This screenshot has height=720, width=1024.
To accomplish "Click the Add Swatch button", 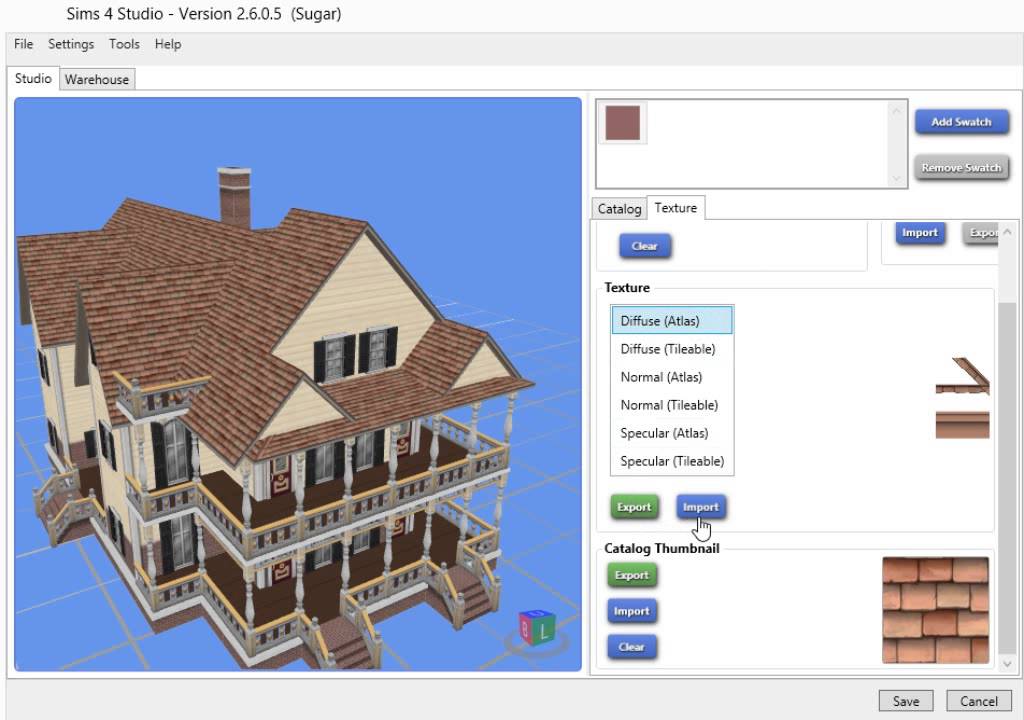I will point(961,122).
